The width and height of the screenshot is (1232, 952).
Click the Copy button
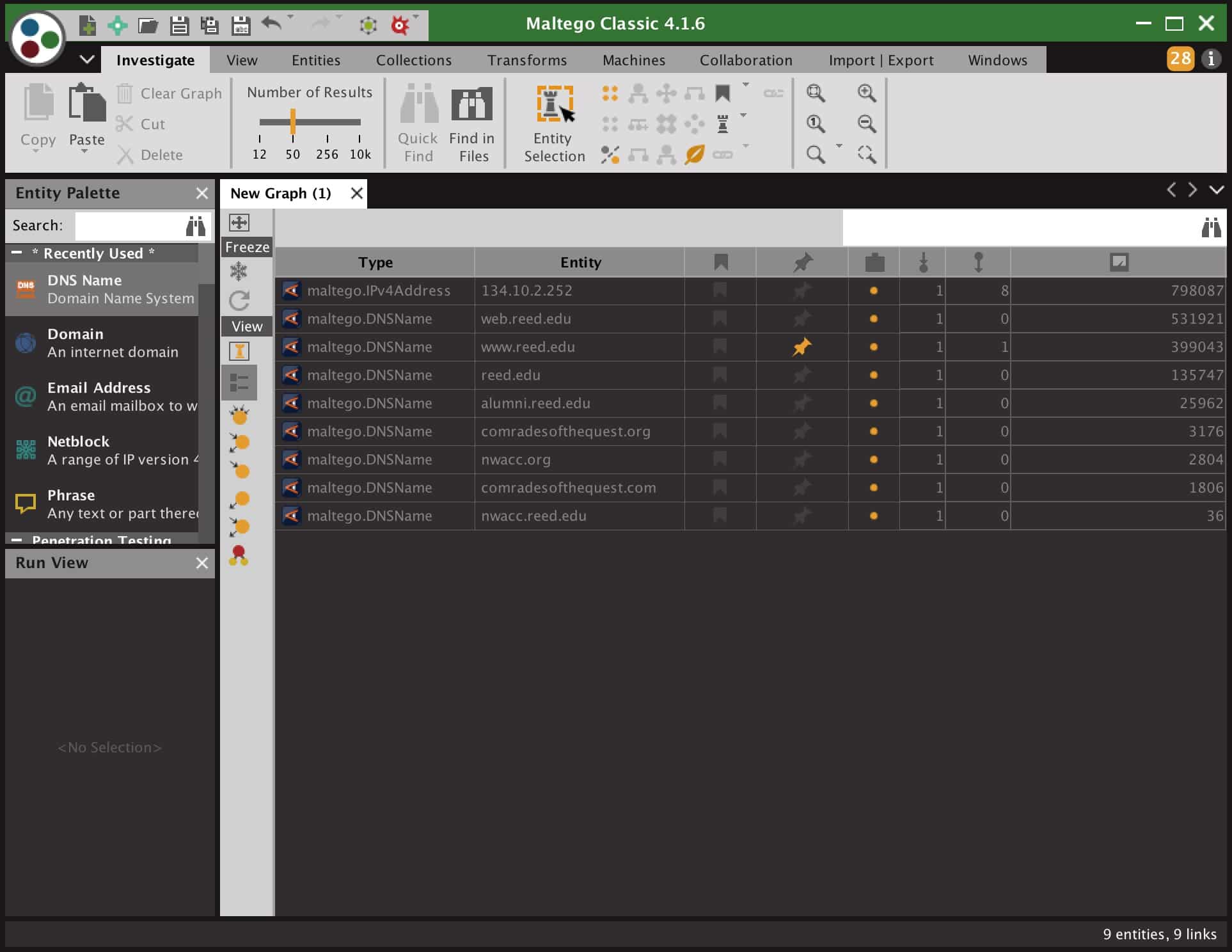[38, 118]
